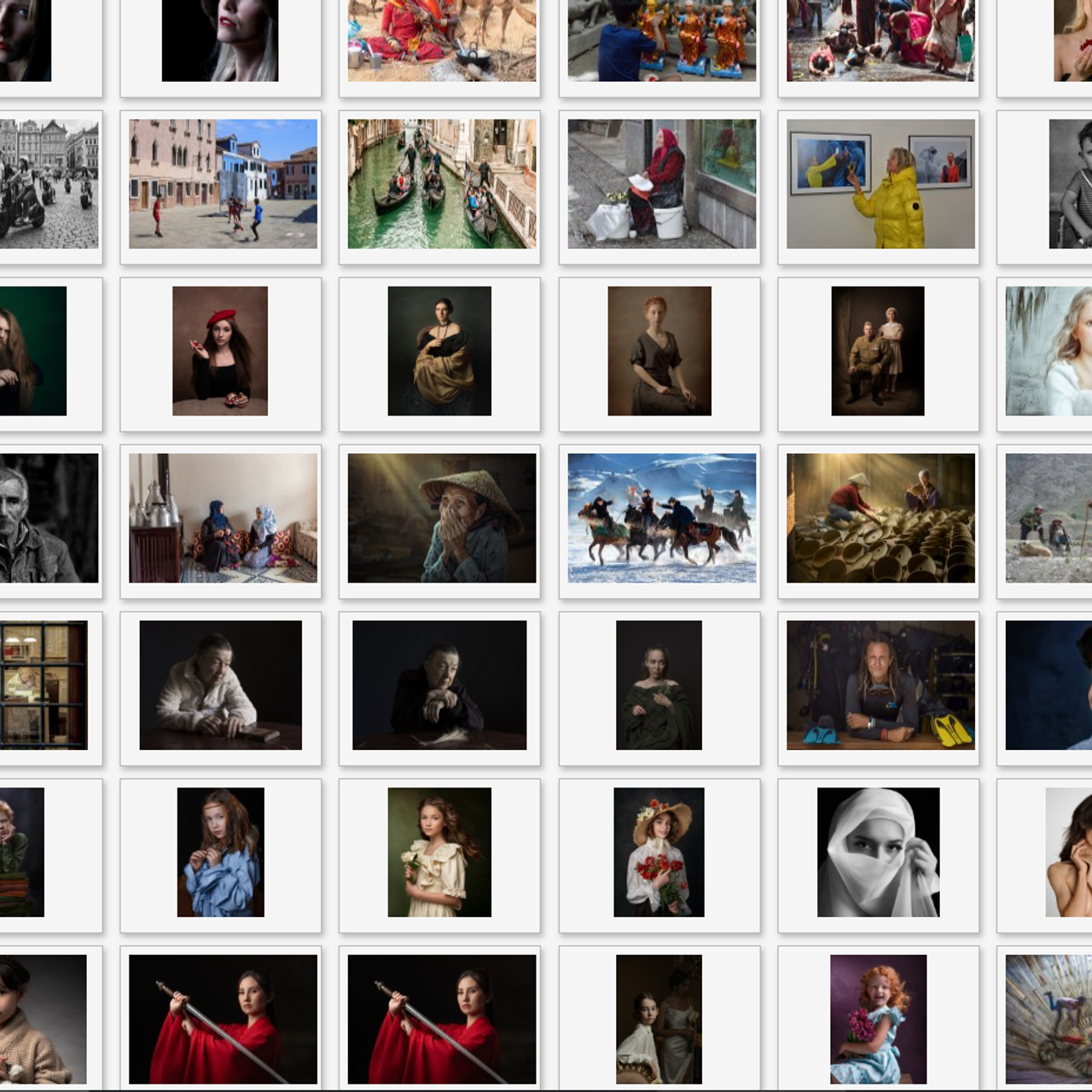Open the black-and-white veiled woman portrait
Screen dimensions: 1092x1092
(x=878, y=853)
